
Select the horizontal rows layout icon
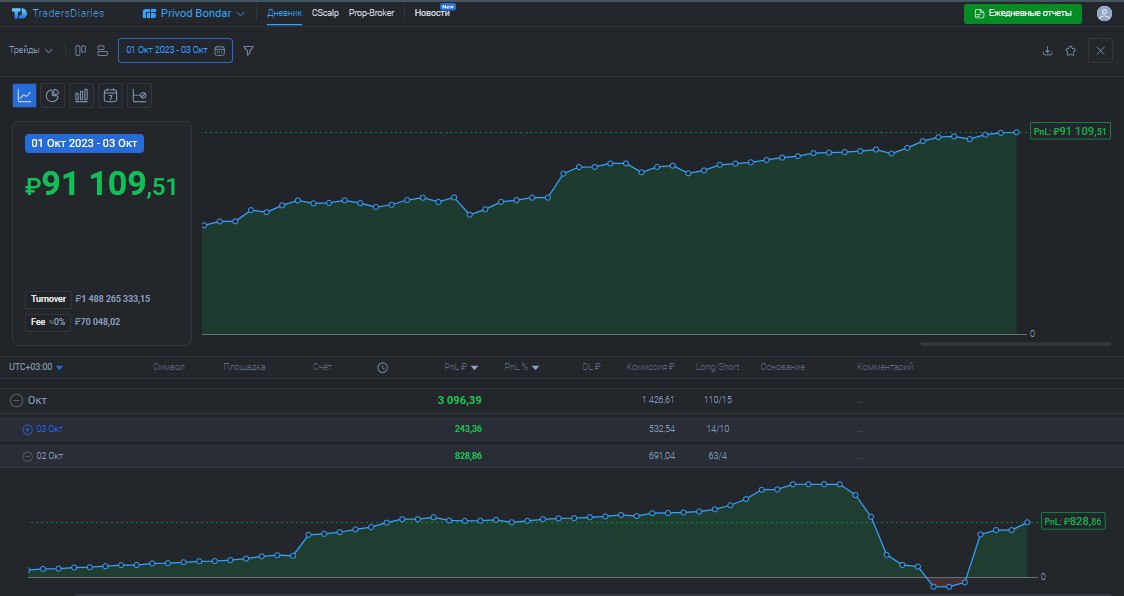tap(103, 50)
